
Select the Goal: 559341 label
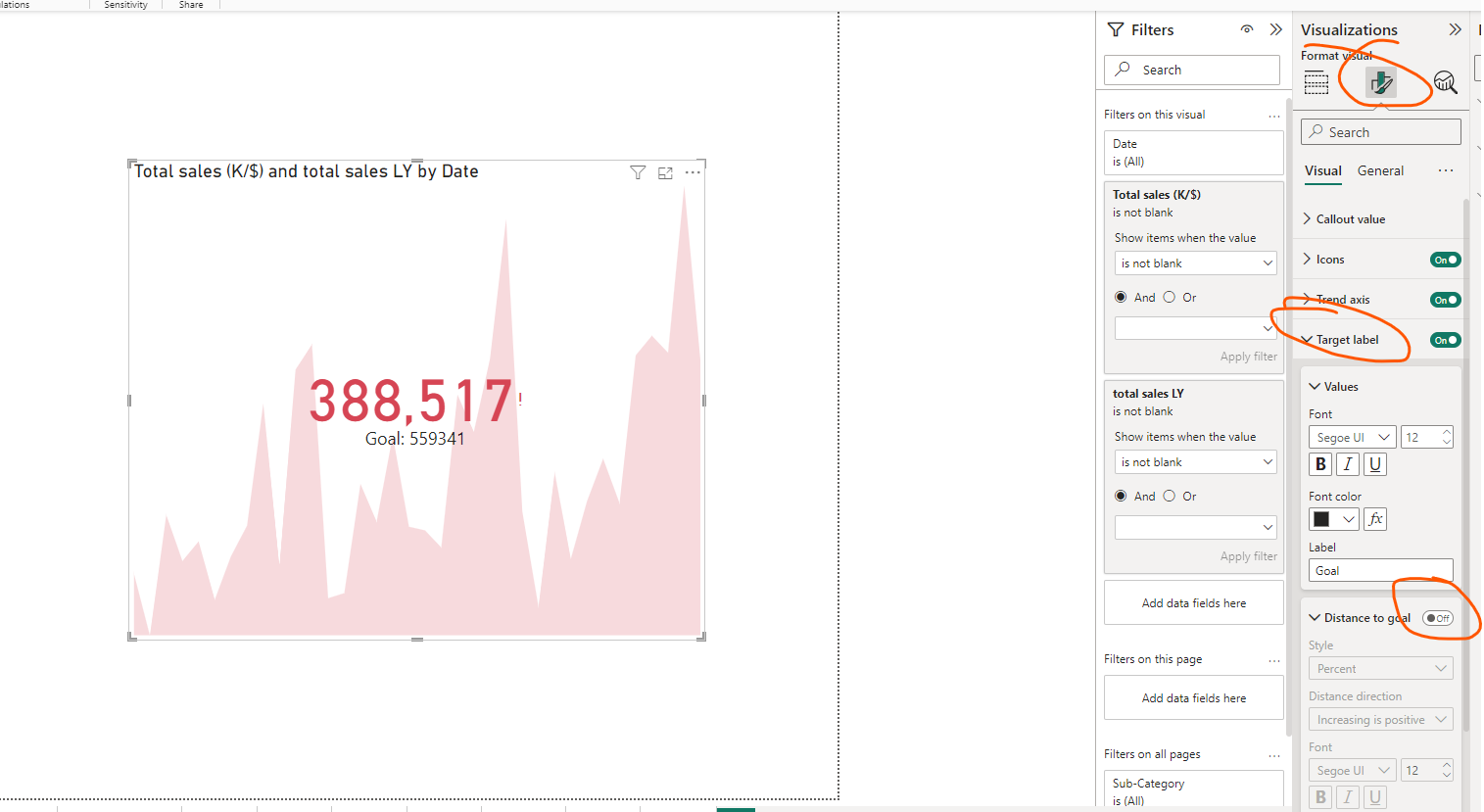point(415,439)
